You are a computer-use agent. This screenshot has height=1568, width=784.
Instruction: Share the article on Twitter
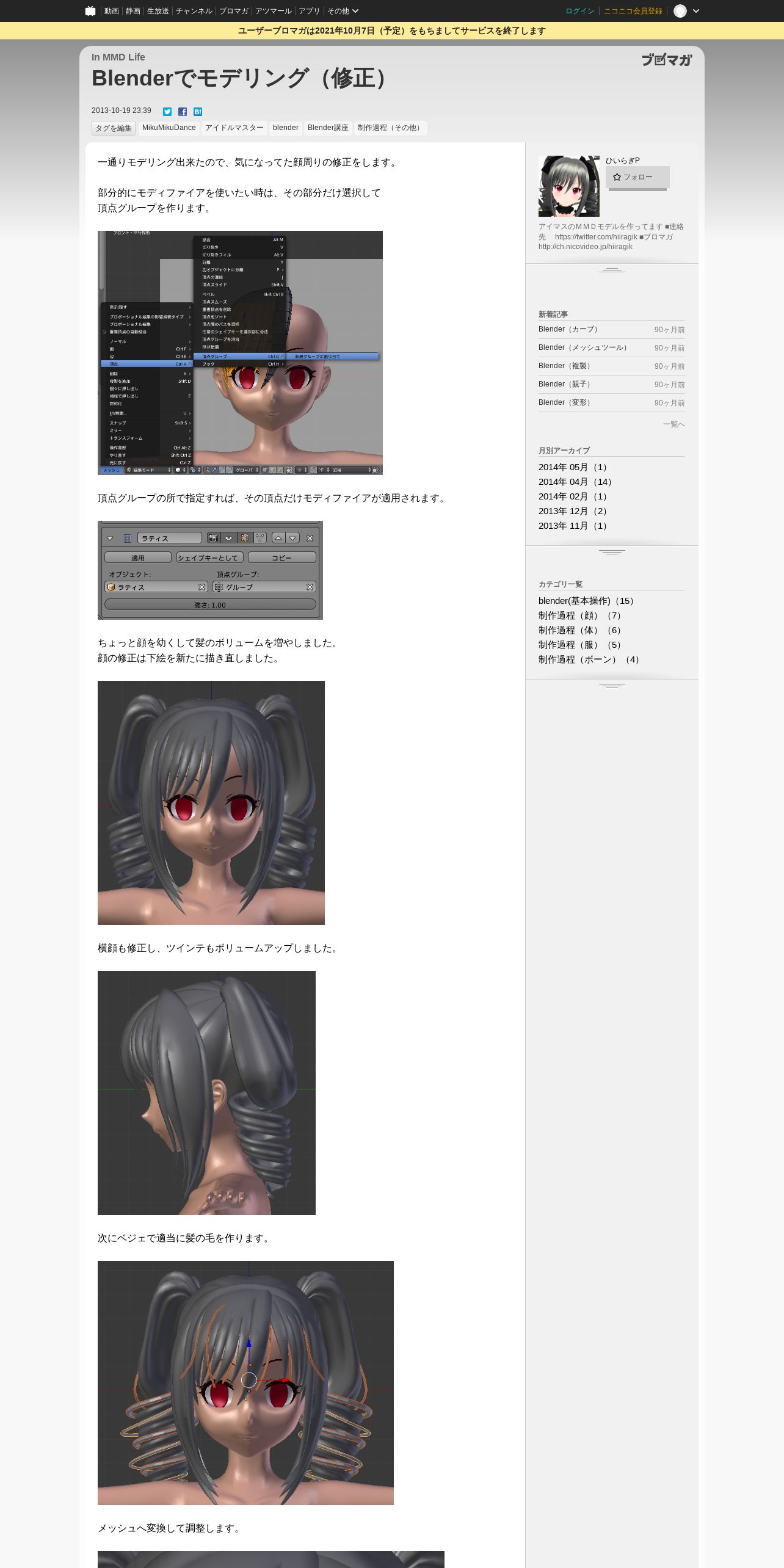[167, 111]
